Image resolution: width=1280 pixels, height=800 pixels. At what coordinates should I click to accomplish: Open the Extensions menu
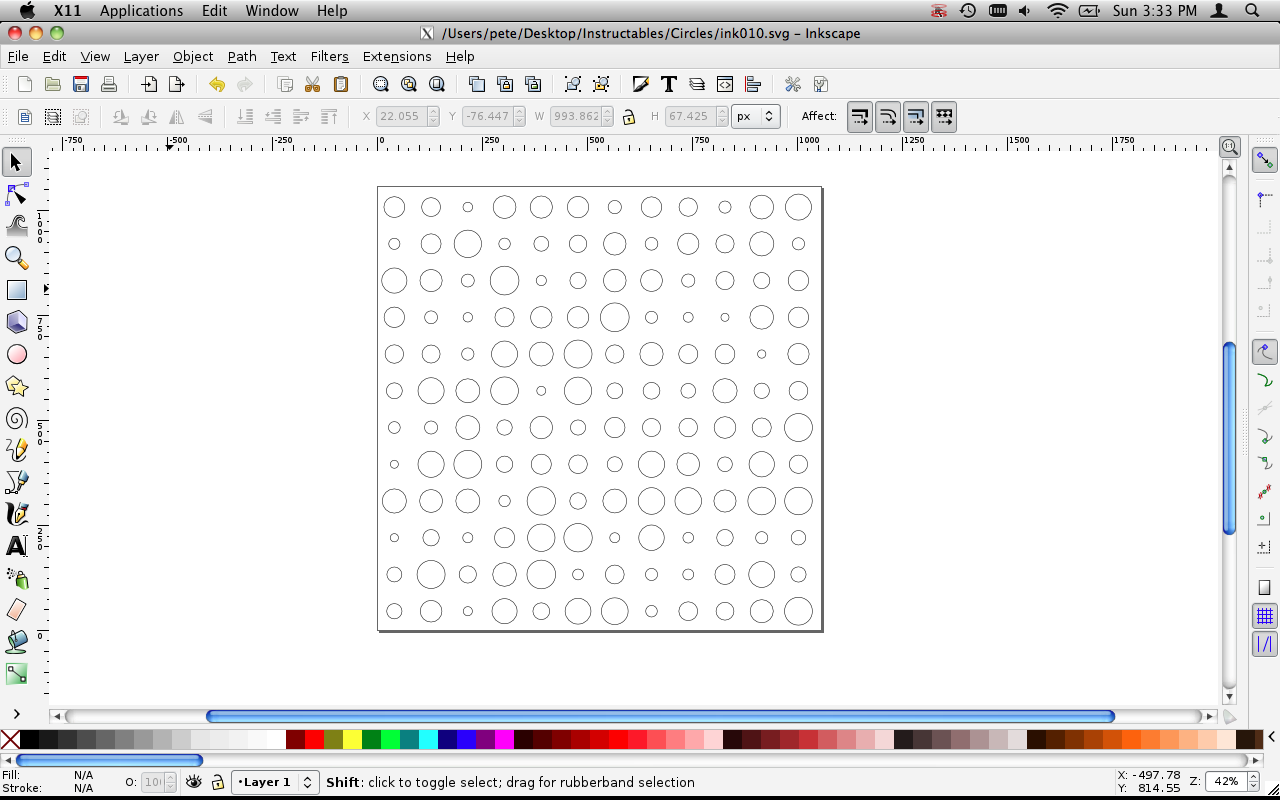(x=397, y=57)
